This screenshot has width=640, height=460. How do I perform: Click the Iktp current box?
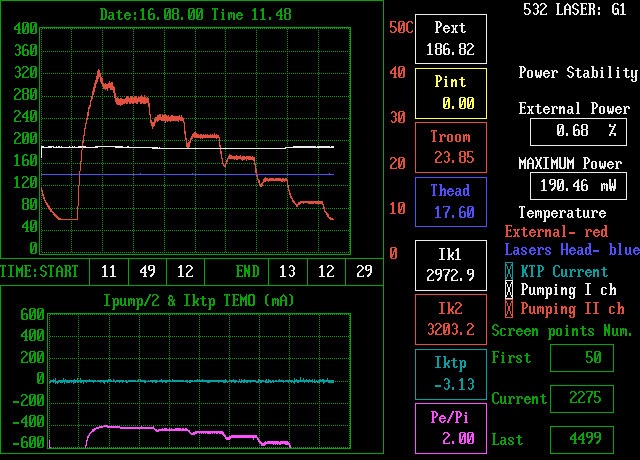pyautogui.click(x=450, y=374)
